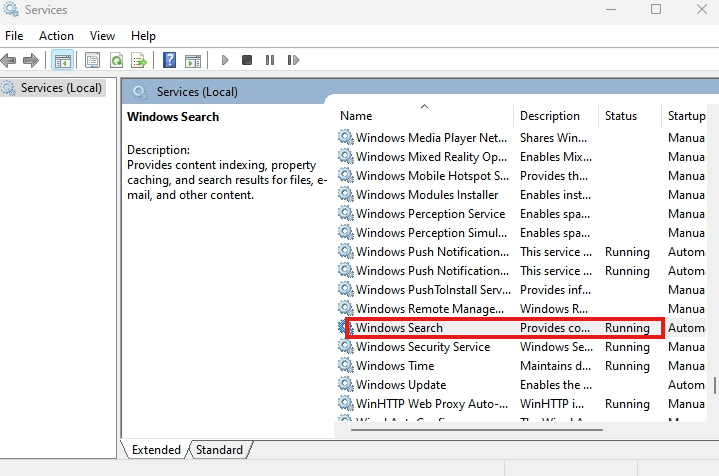
Task: Click gear icon of Windows Media Player Net... row
Action: point(346,137)
